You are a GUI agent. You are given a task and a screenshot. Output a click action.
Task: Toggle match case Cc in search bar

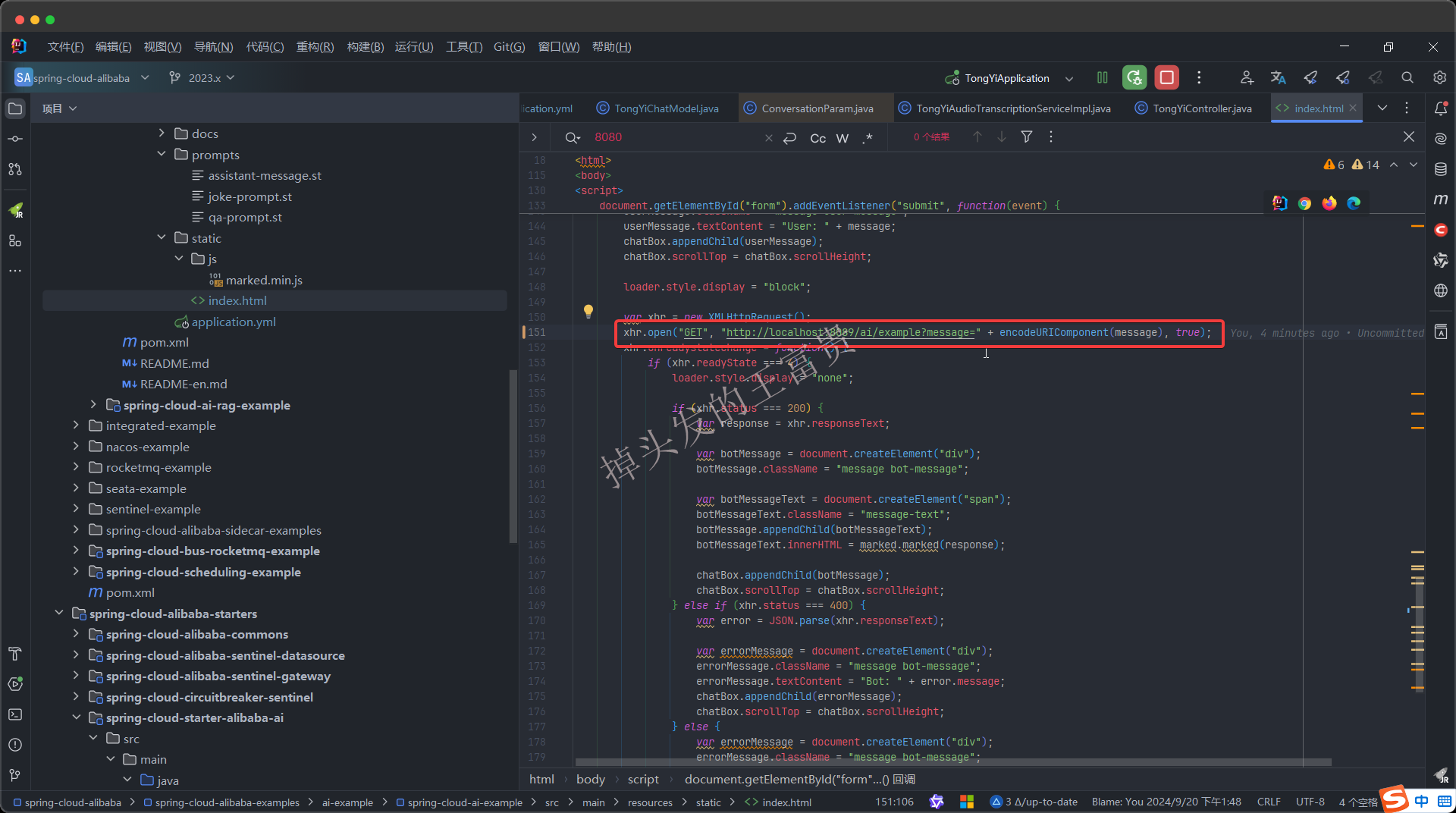point(818,138)
